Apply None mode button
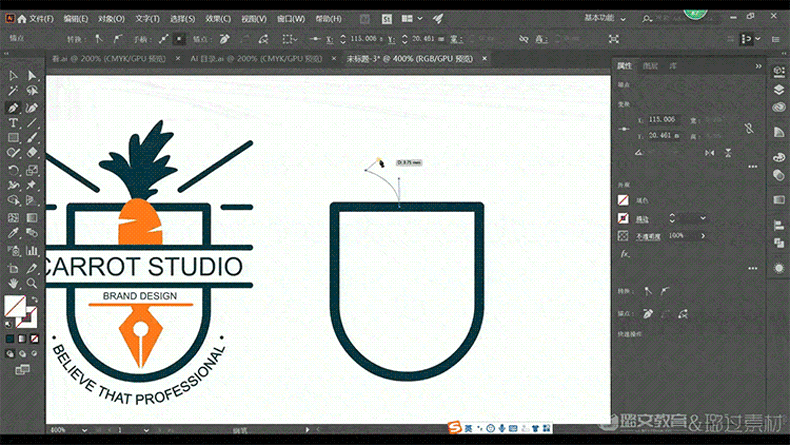Image resolution: width=790 pixels, height=445 pixels. (34, 339)
